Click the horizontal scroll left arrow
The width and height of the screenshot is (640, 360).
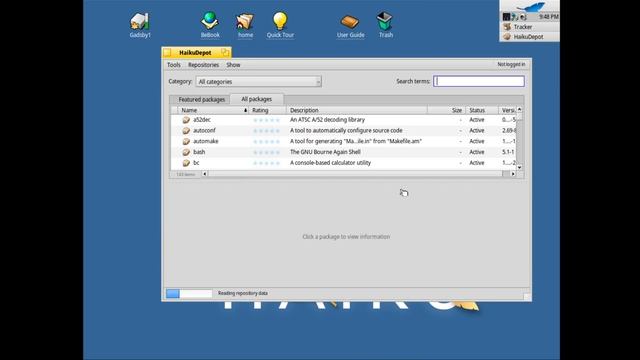[x=204, y=174]
